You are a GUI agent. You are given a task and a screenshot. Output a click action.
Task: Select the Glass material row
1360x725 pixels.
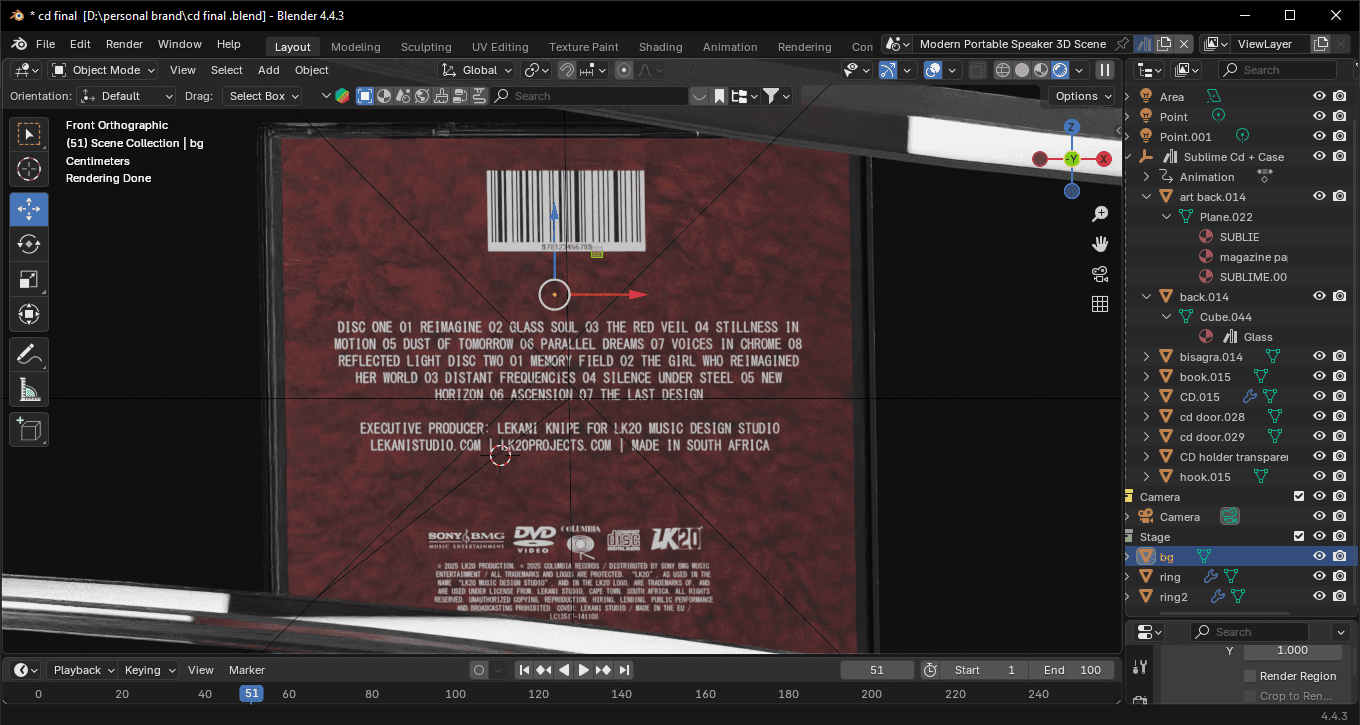(x=1257, y=337)
